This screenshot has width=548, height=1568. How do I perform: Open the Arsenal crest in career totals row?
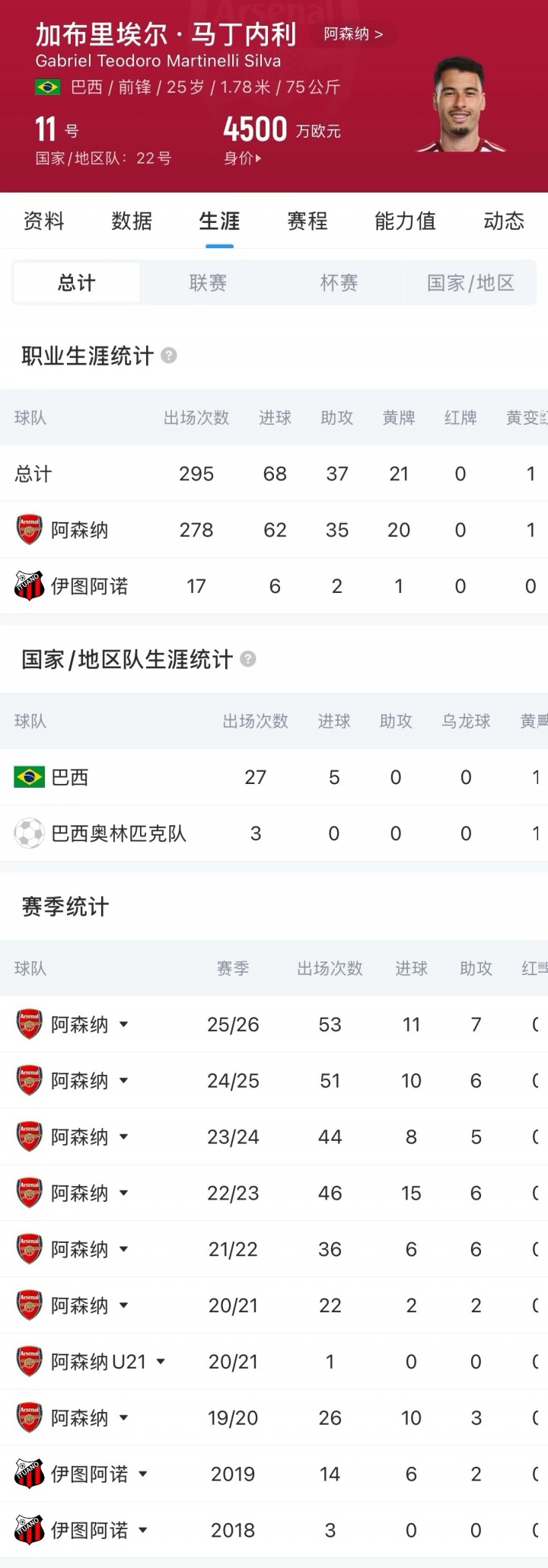tap(30, 530)
